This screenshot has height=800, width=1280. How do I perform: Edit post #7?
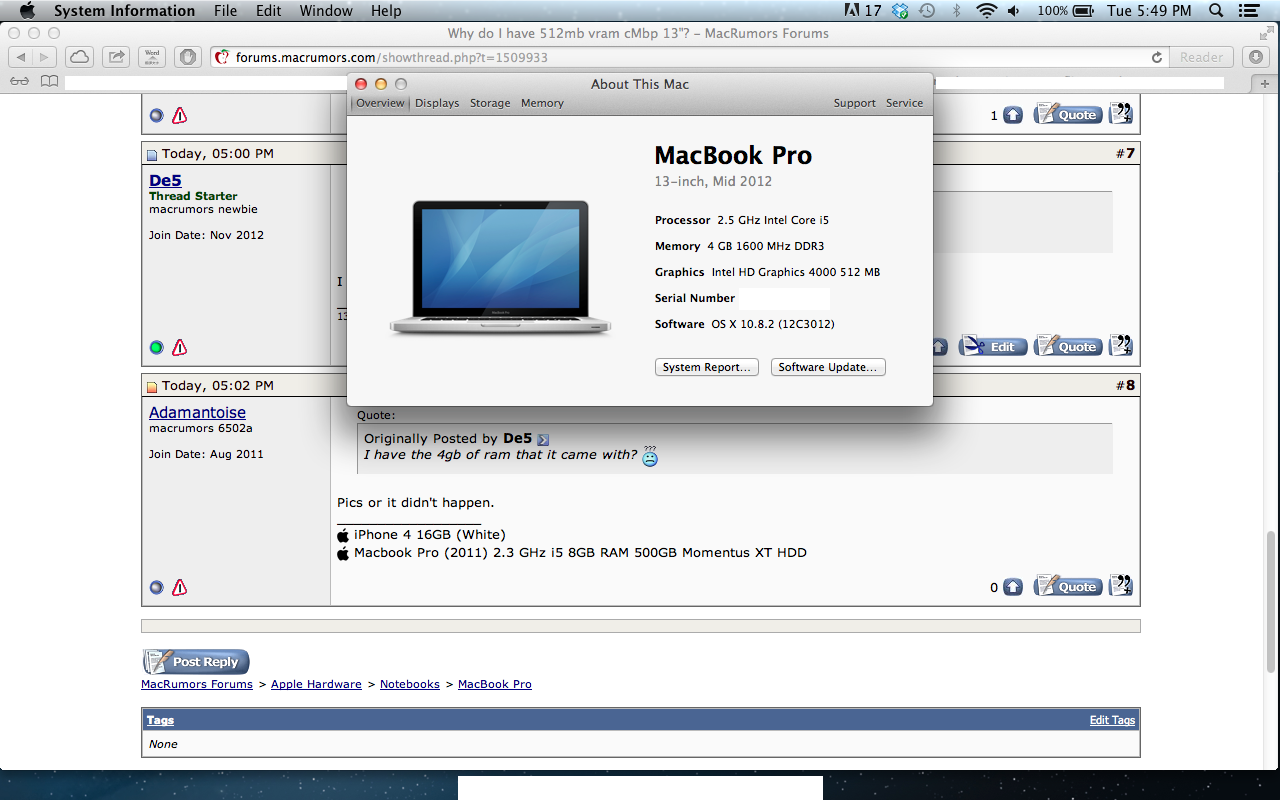coord(993,346)
